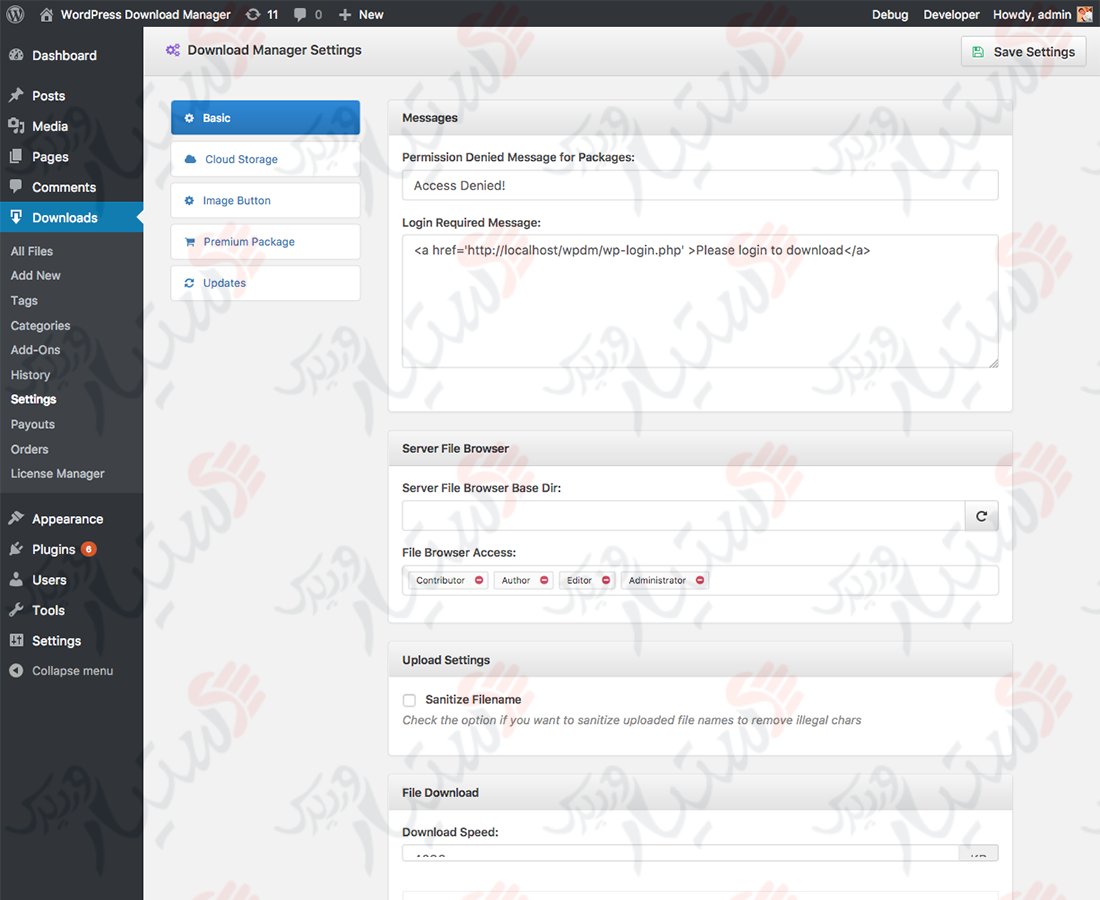Click the WordPress logo in admin bar
This screenshot has width=1100, height=900.
14,14
